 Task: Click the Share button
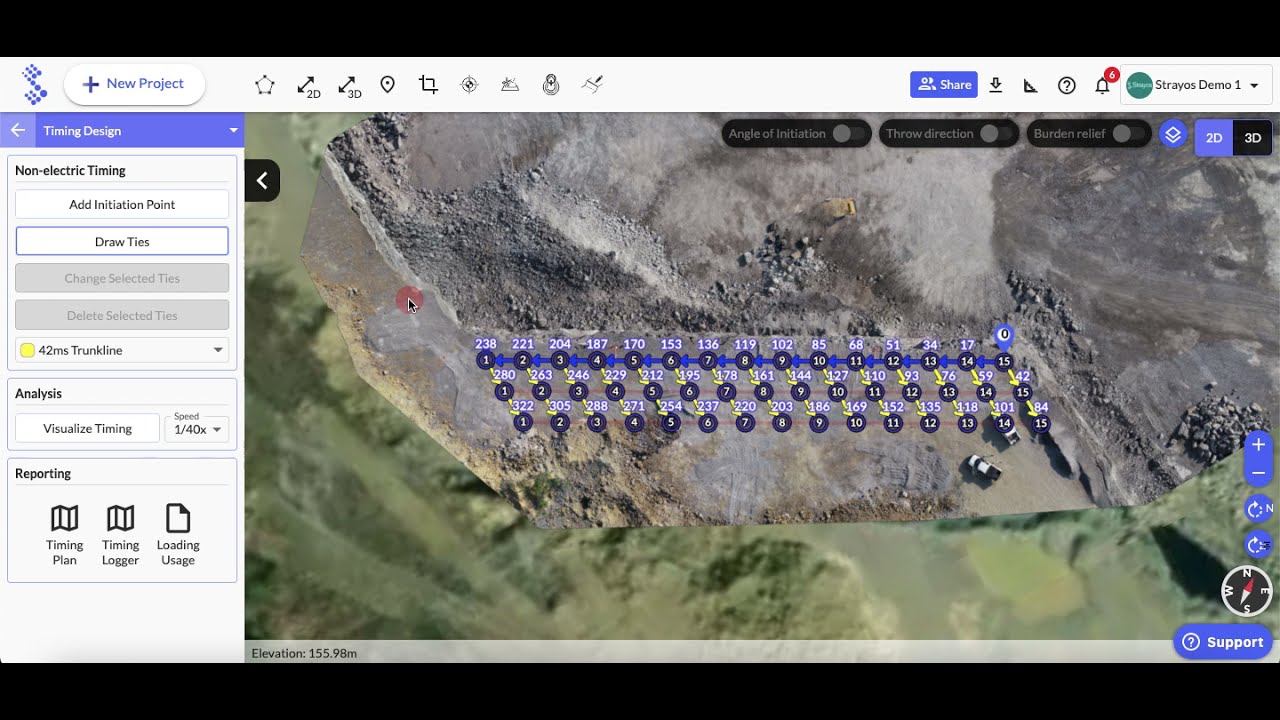click(944, 85)
